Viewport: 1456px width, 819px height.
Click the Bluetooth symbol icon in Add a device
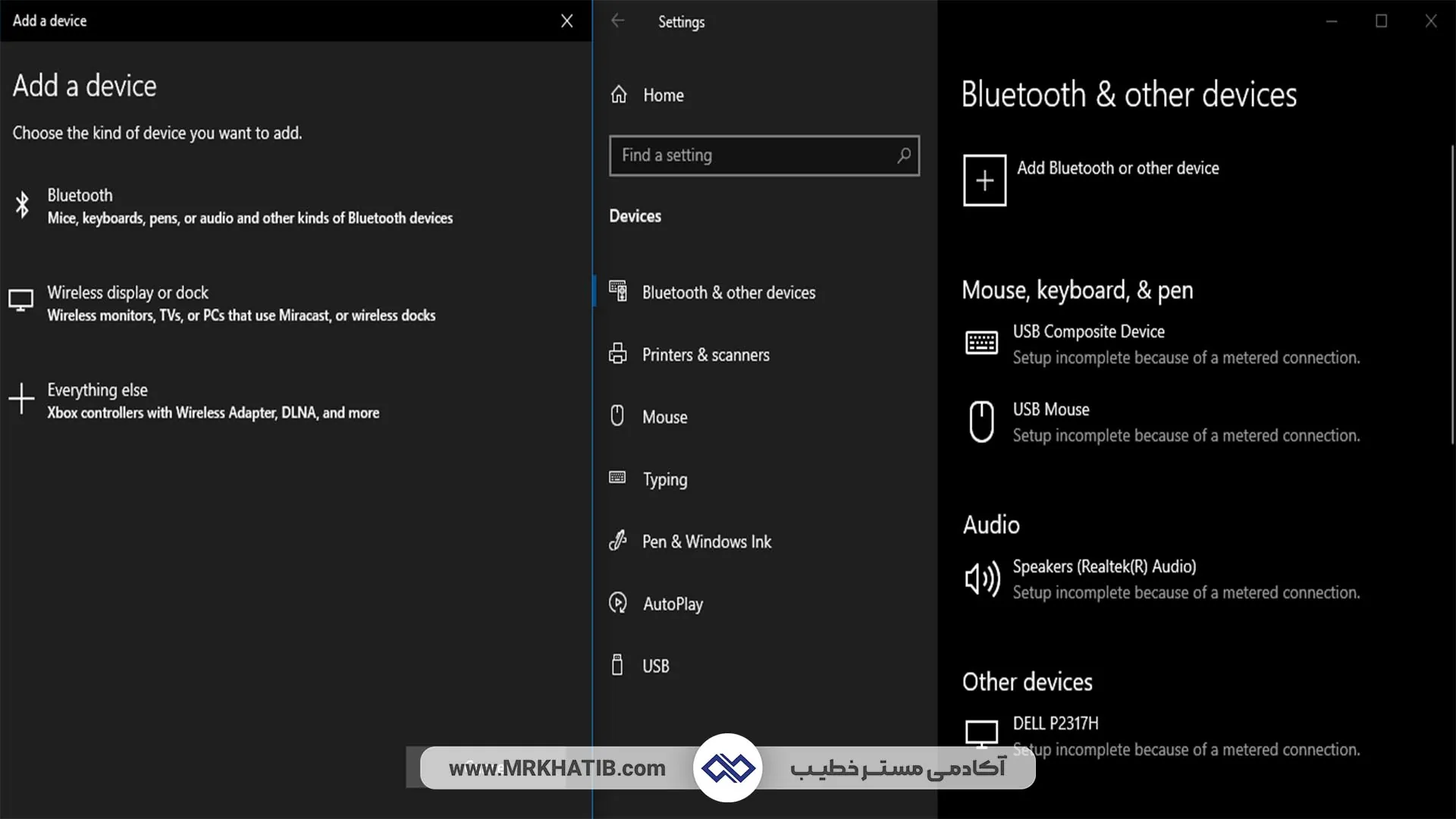pos(23,205)
